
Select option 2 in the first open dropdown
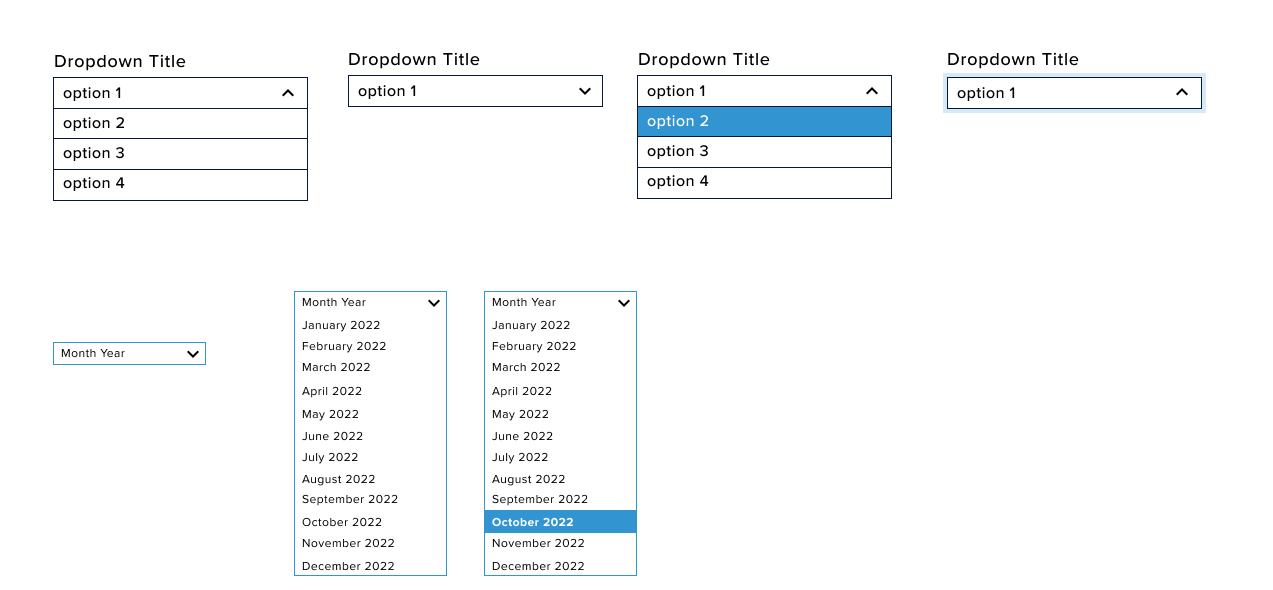(x=180, y=124)
